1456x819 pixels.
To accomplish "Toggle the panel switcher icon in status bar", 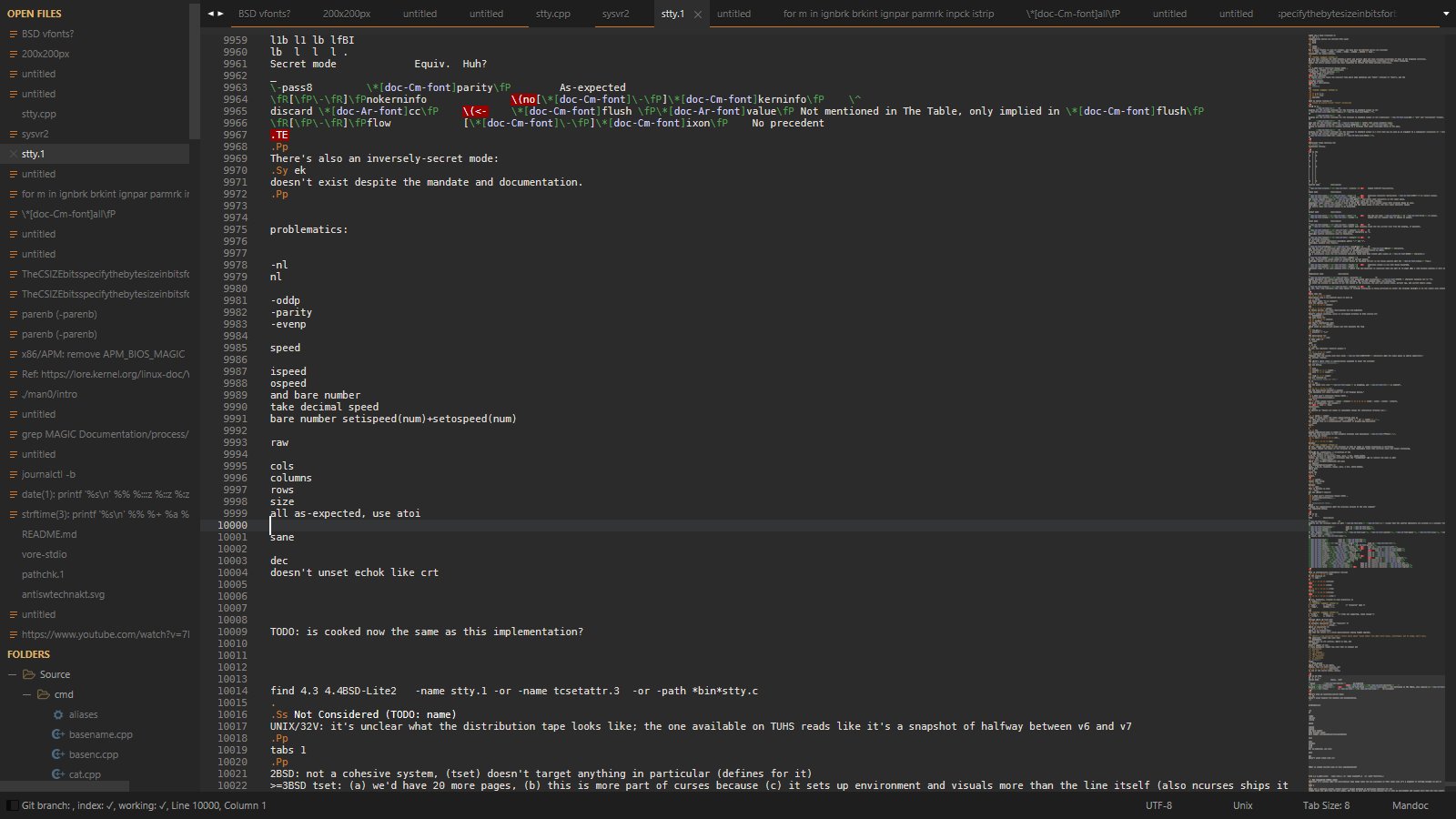I will (12, 805).
